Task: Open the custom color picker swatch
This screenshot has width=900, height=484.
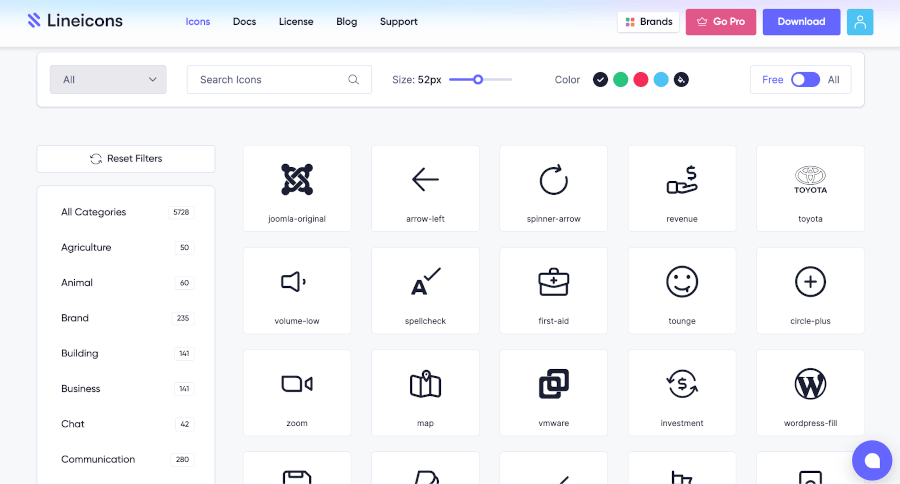Action: point(681,80)
